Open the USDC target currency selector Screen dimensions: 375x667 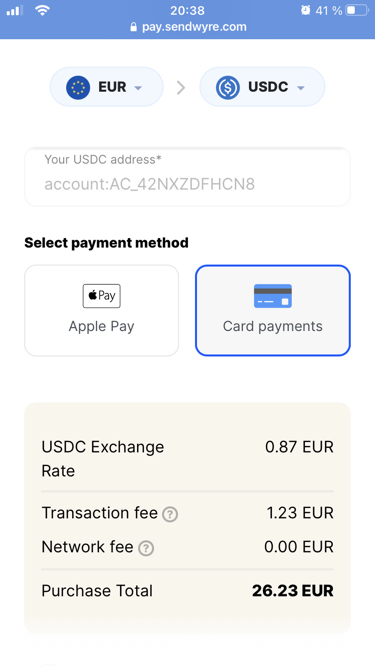pyautogui.click(x=262, y=87)
